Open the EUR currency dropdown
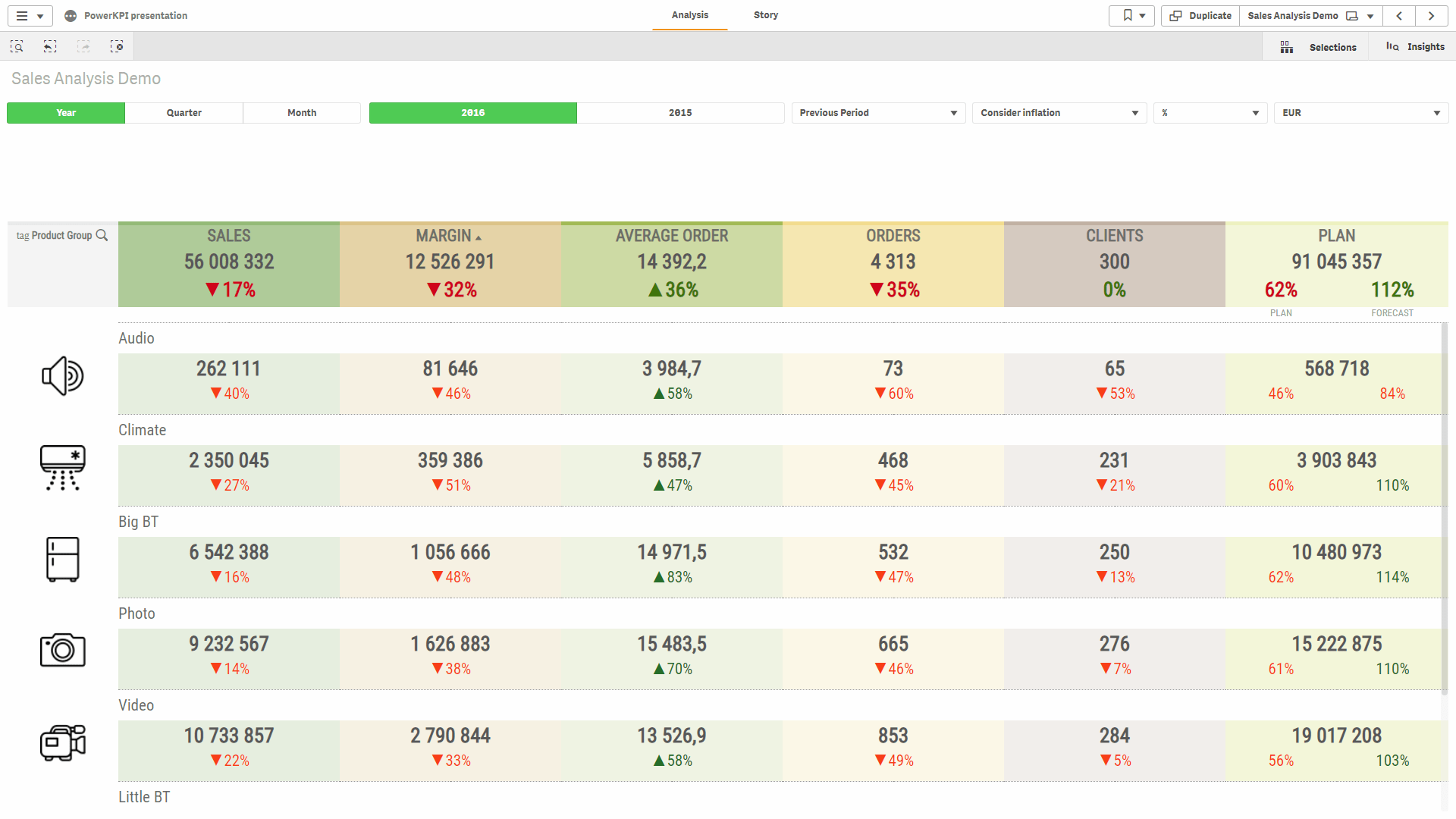The height and width of the screenshot is (819, 1456). [x=1361, y=113]
